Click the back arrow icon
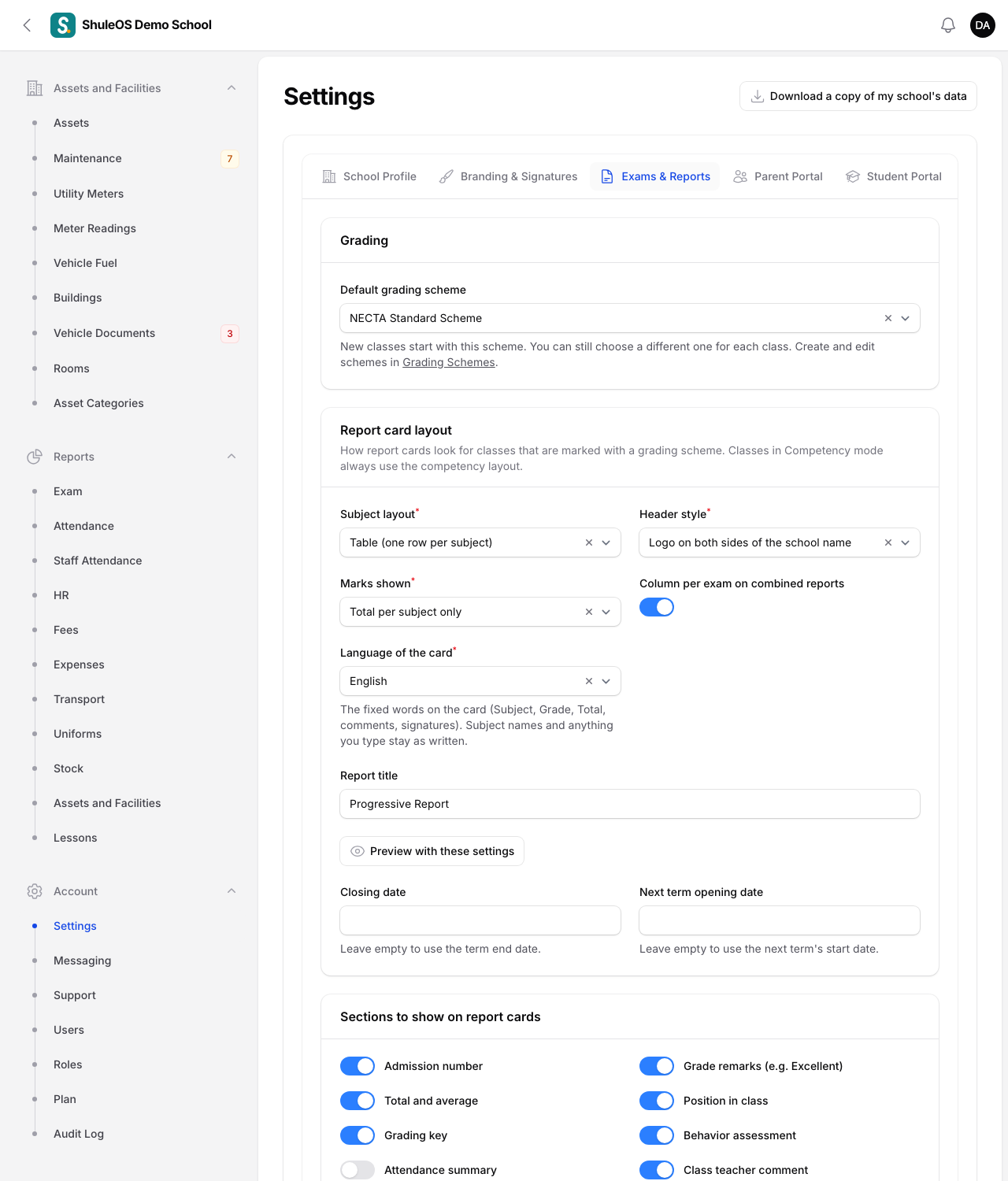Screen dimensions: 1008x1181 click(27, 25)
